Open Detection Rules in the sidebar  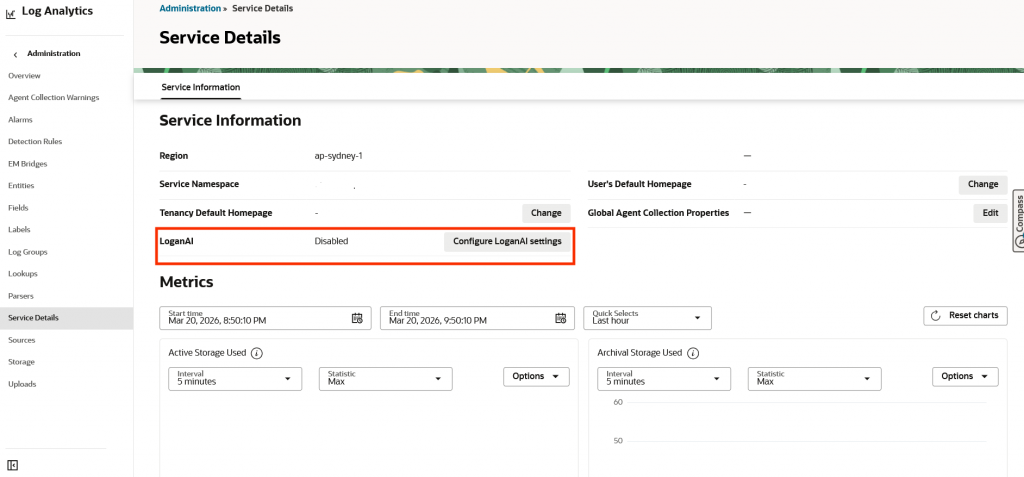[x=35, y=142]
